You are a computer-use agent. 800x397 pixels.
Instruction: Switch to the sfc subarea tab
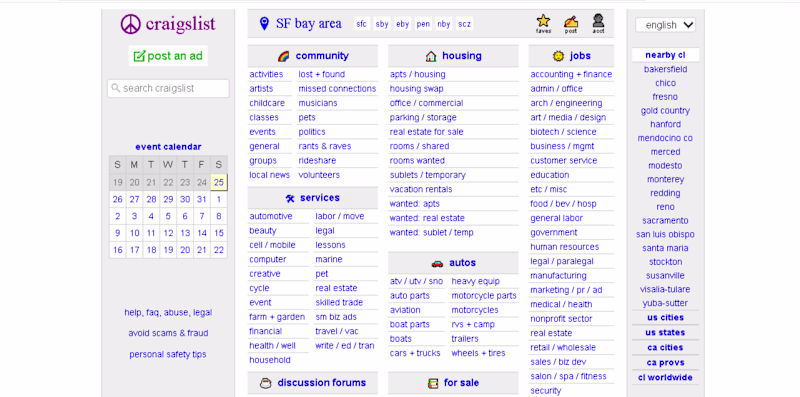pos(362,24)
